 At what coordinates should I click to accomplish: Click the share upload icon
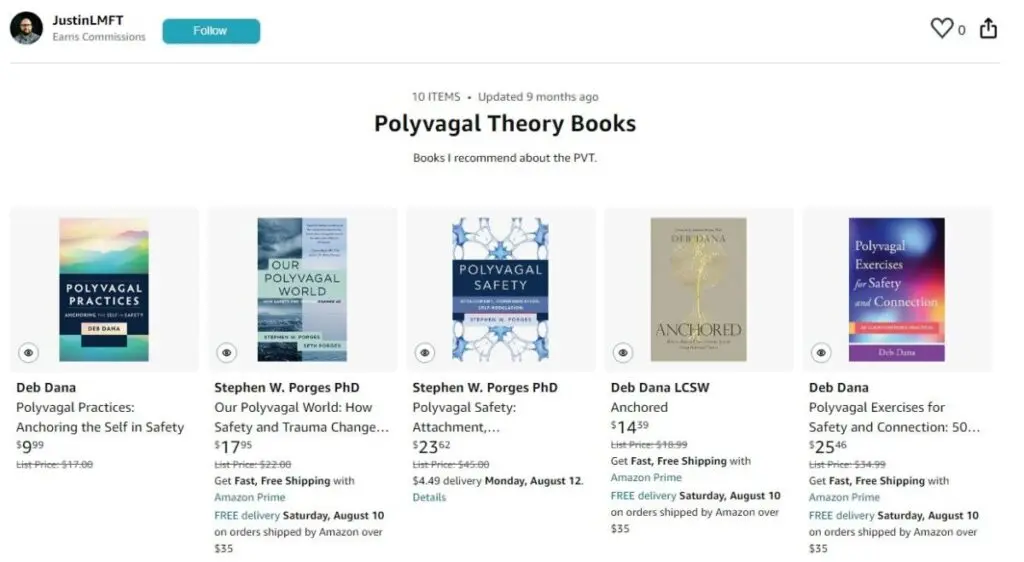pyautogui.click(x=988, y=28)
